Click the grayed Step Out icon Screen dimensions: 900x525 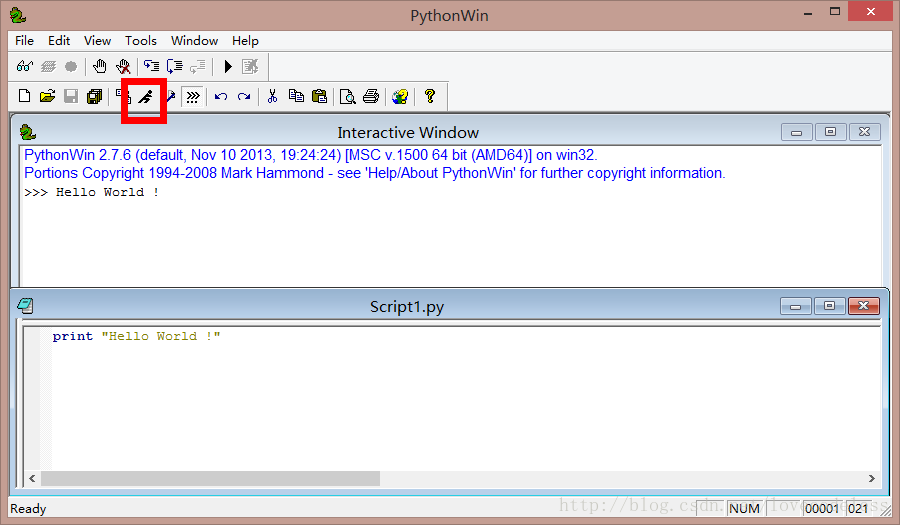pos(197,67)
